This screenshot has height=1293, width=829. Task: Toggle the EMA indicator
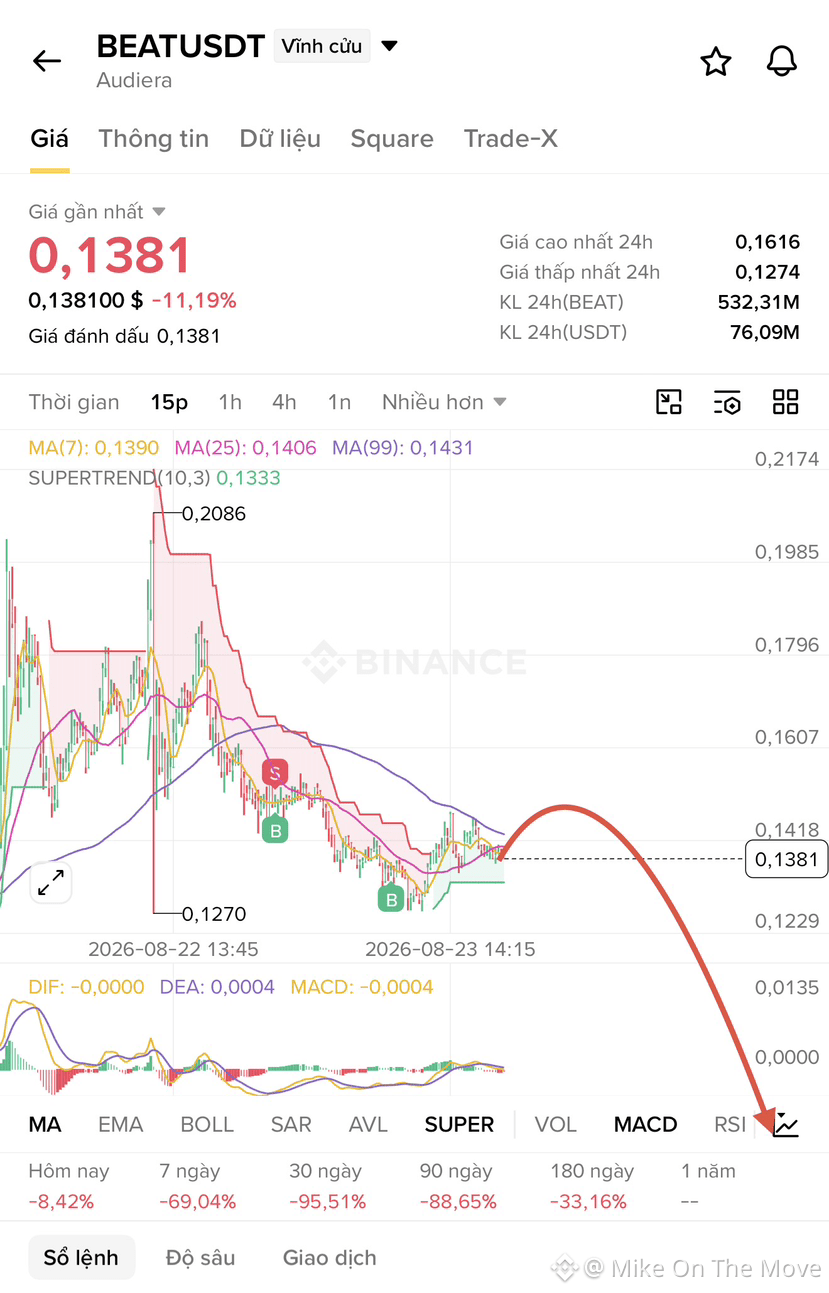pos(121,1125)
